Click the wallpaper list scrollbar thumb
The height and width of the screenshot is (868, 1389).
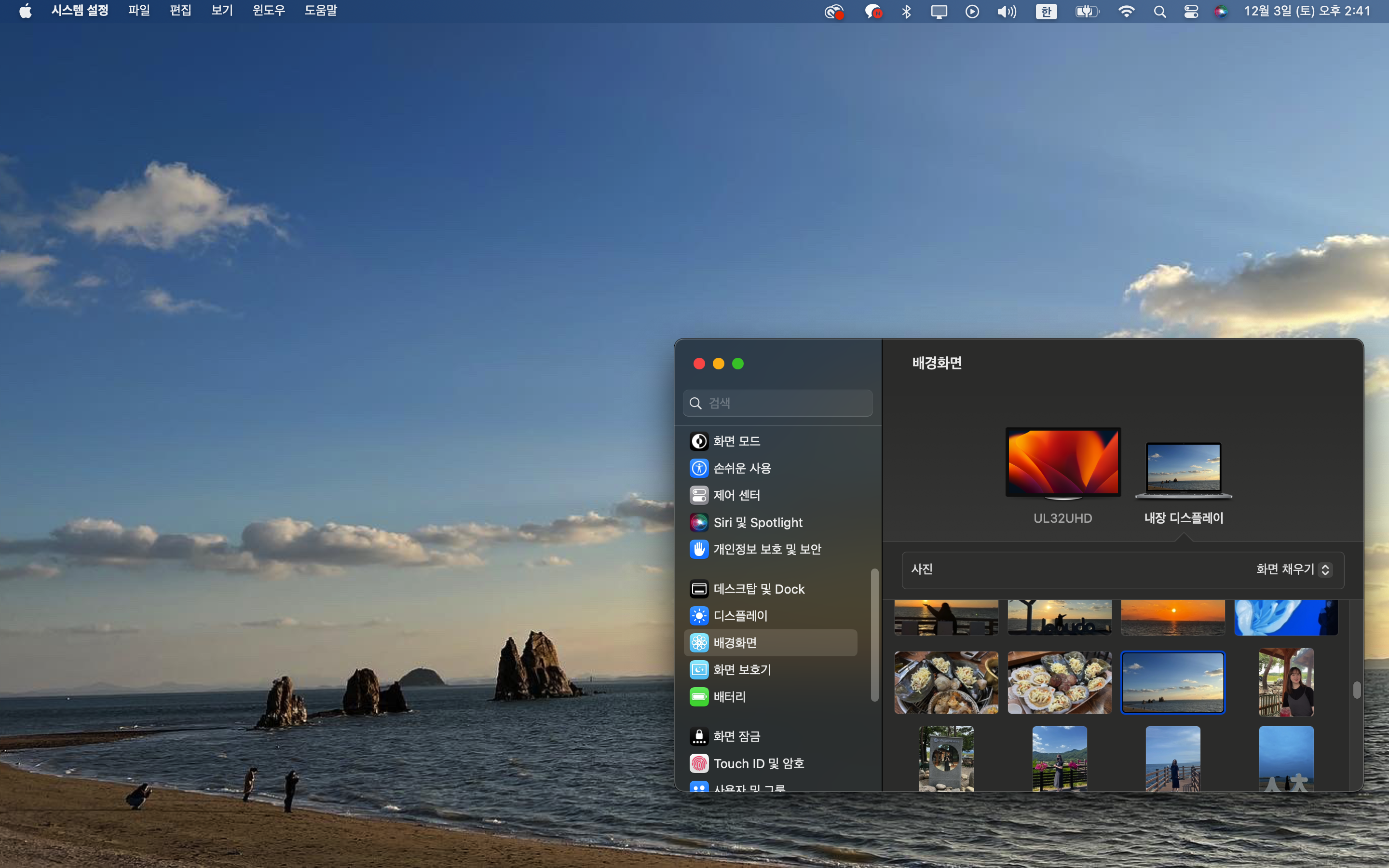pos(1356,690)
